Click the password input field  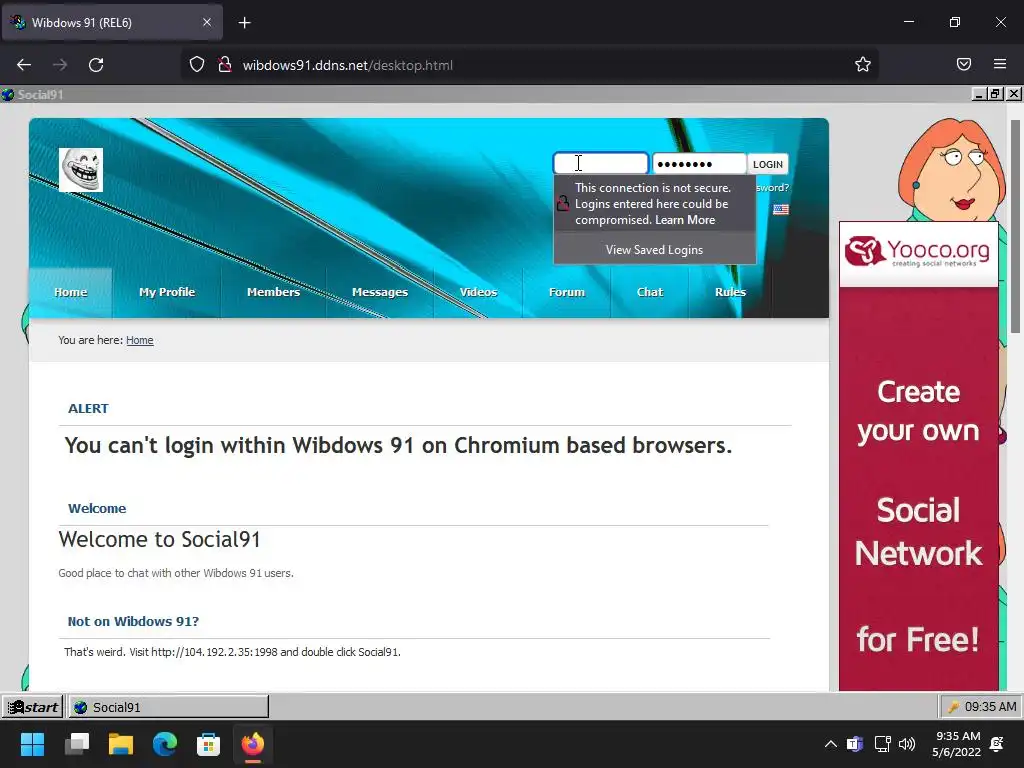pos(699,163)
